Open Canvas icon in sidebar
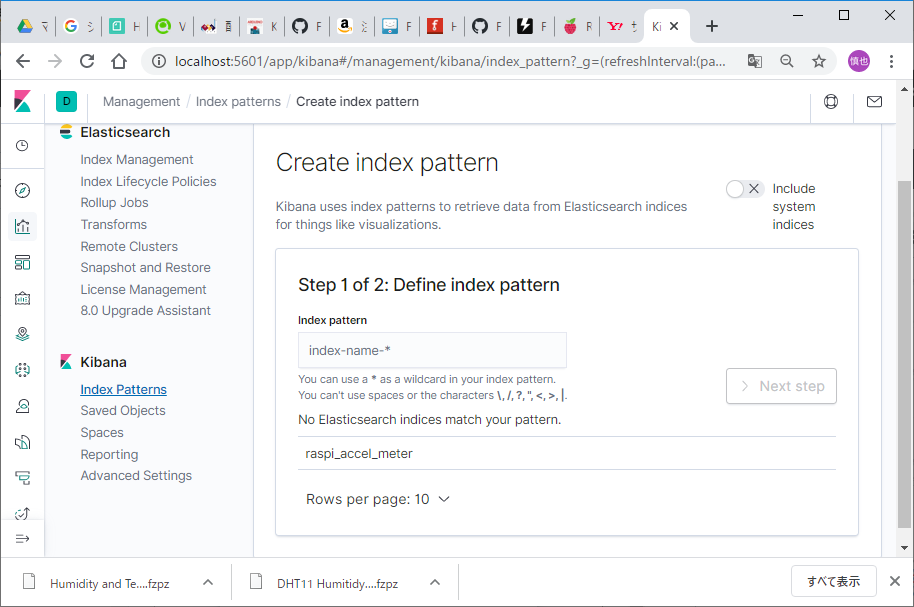 coord(22,299)
